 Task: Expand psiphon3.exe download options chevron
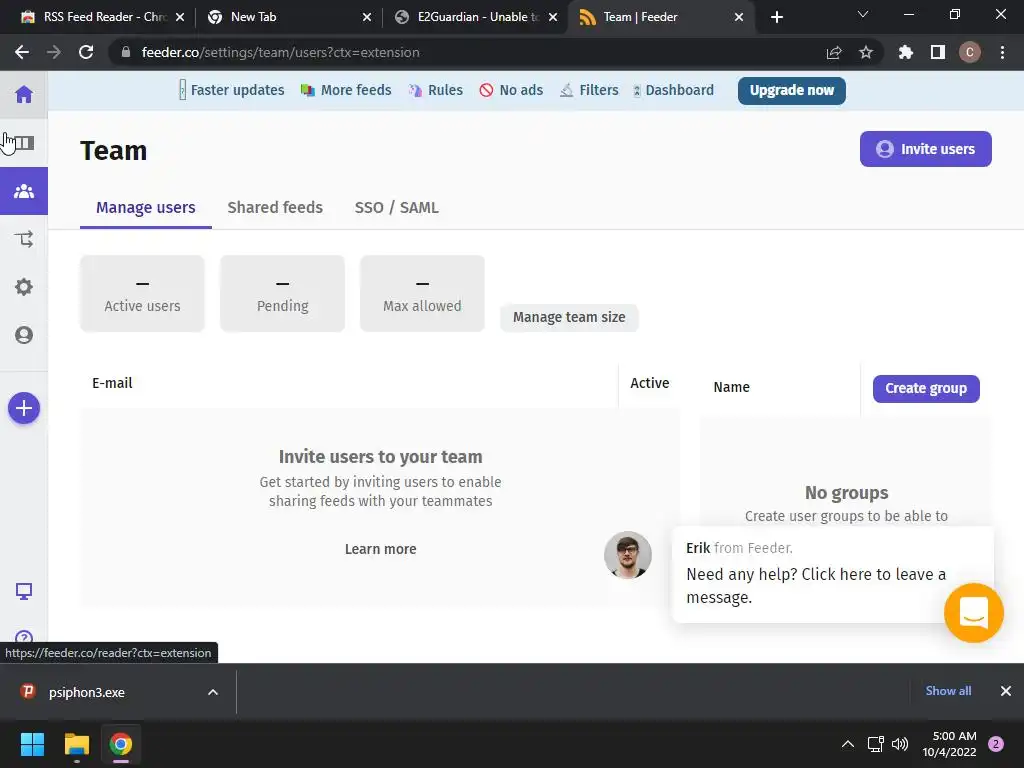click(x=213, y=692)
